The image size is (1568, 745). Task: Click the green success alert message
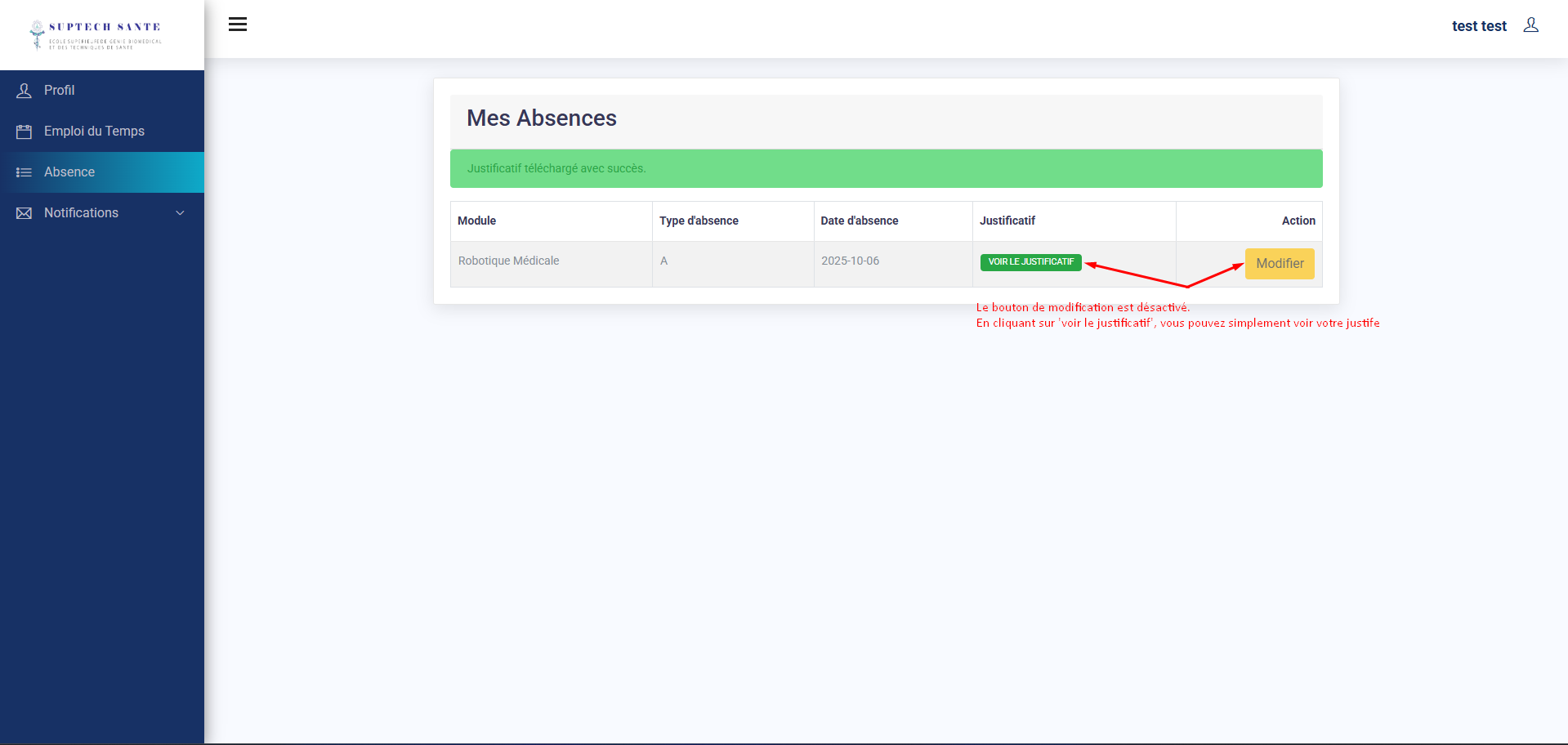click(886, 168)
